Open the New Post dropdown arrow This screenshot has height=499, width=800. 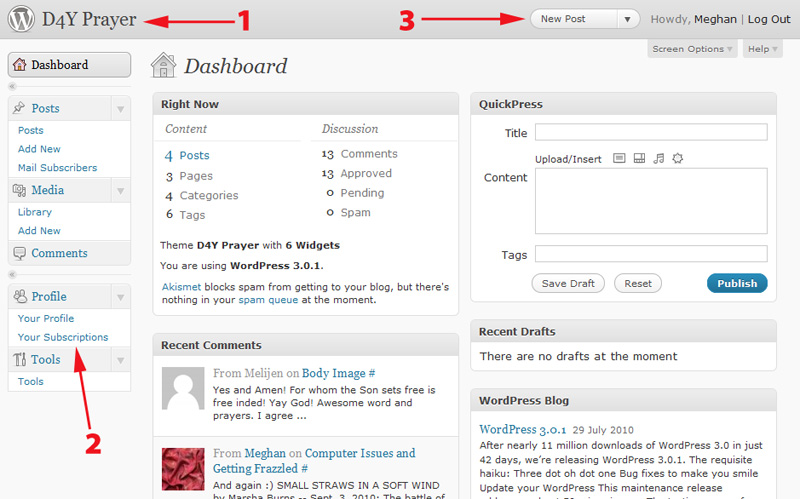pyautogui.click(x=628, y=19)
